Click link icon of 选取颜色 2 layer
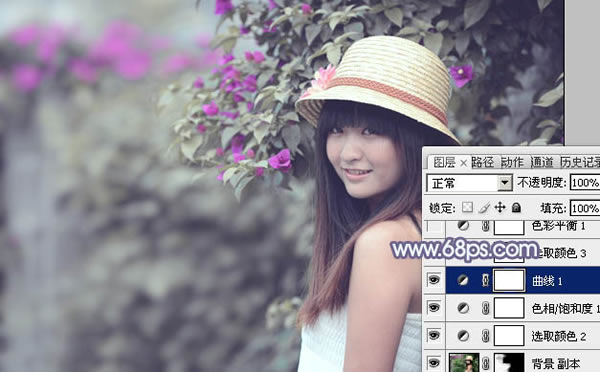The image size is (600, 372). (x=485, y=336)
